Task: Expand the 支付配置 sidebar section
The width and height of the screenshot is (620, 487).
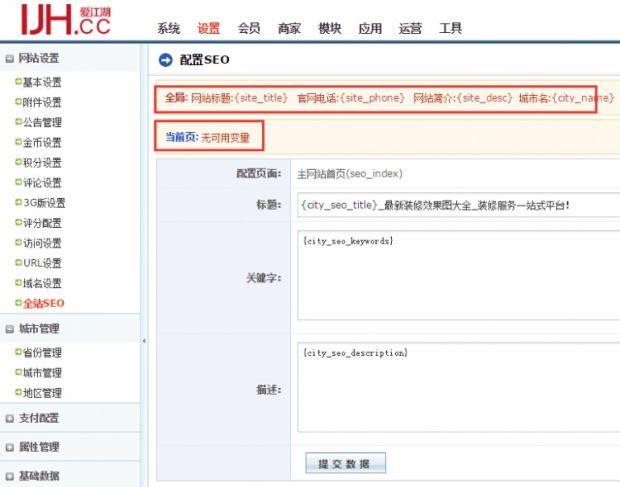Action: click(9, 418)
